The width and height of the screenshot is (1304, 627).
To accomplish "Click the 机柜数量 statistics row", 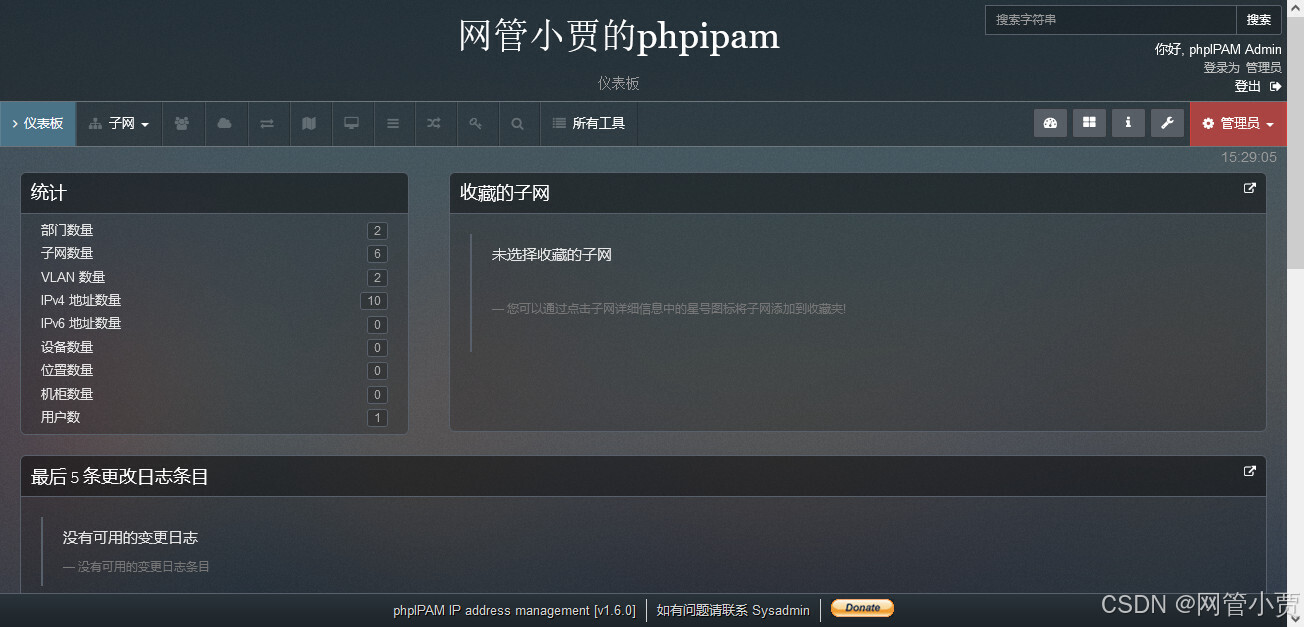I will 214,394.
